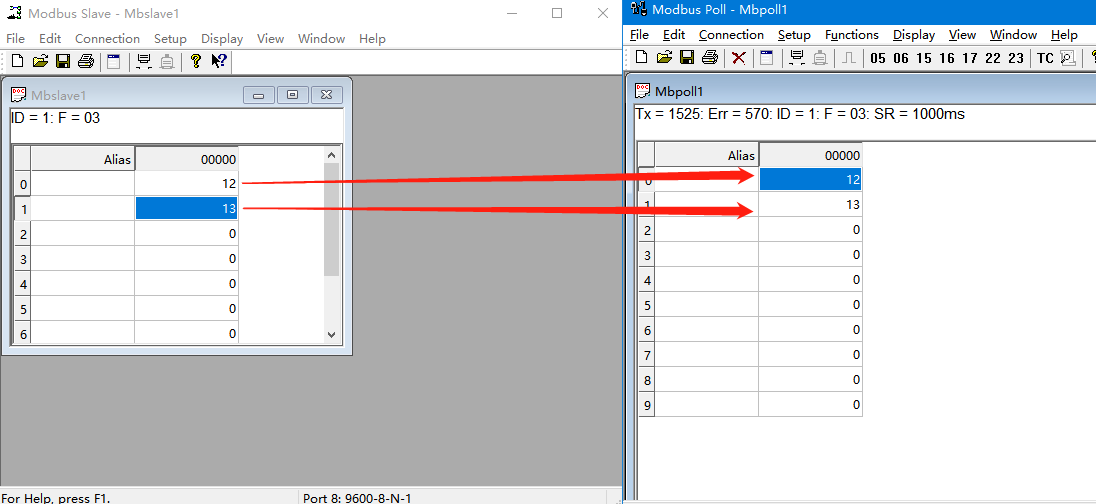This screenshot has width=1096, height=504.
Task: Click the Save icon in Modbus Slave toolbar
Action: [x=63, y=61]
